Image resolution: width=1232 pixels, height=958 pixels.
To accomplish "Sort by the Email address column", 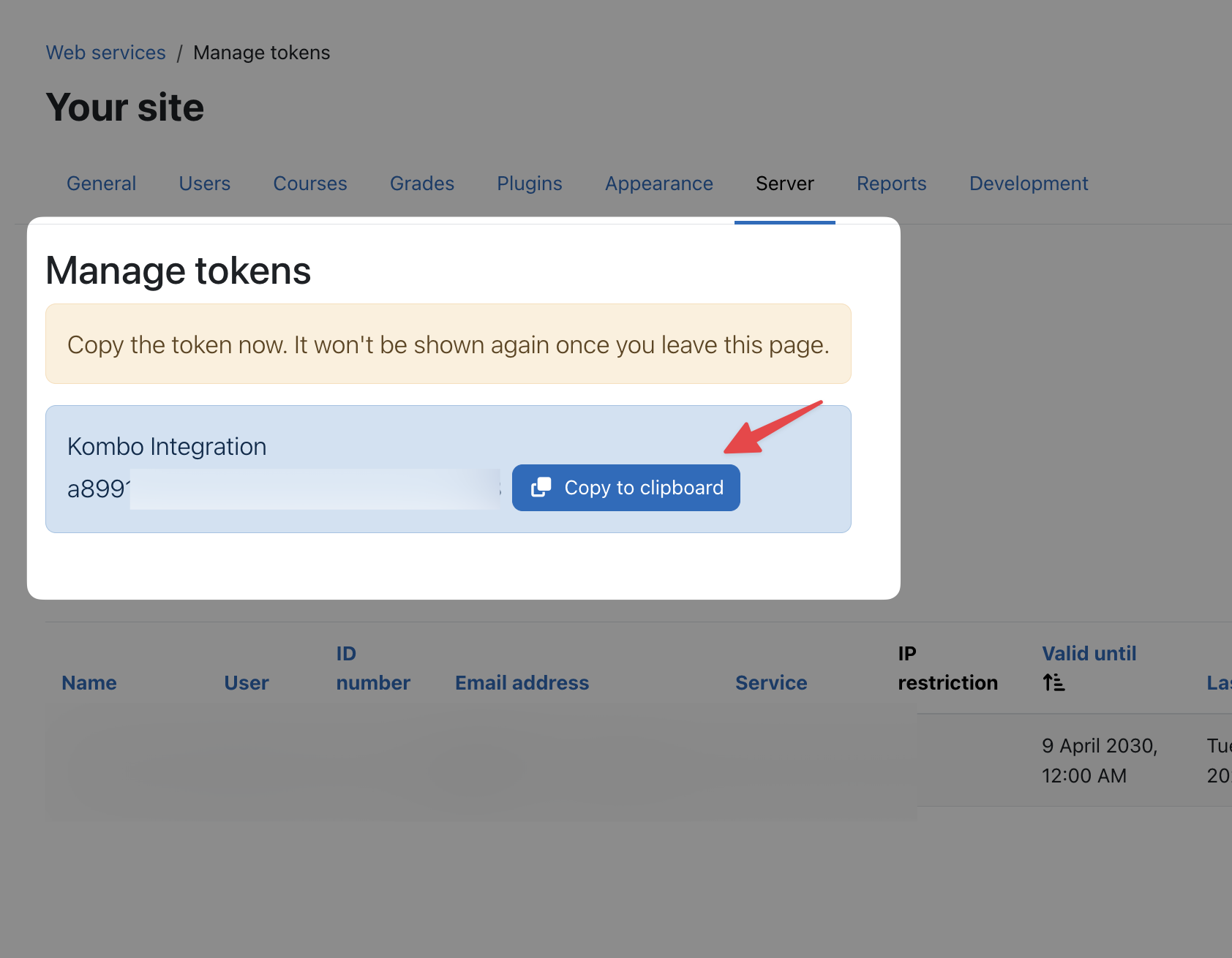I will (522, 682).
